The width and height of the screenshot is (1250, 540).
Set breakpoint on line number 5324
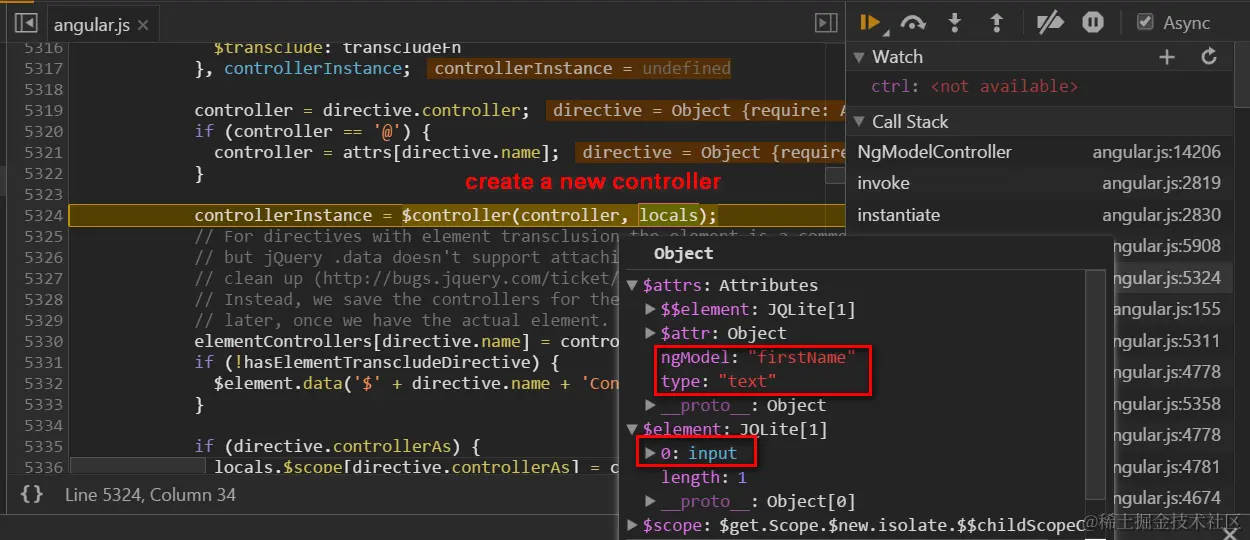coord(43,215)
